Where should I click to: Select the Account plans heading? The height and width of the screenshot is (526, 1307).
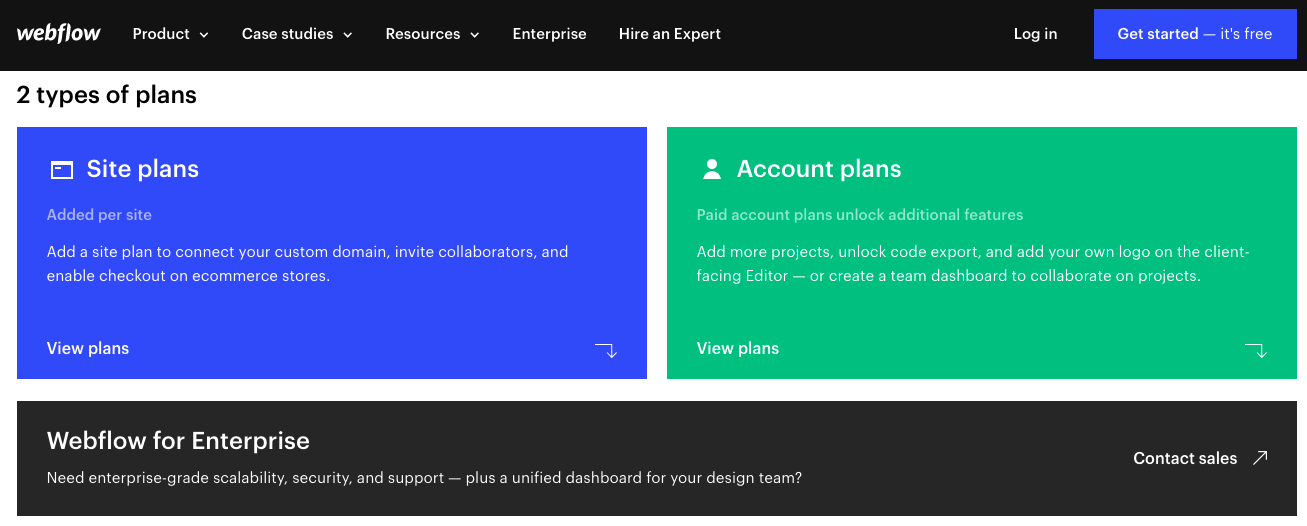pyautogui.click(x=819, y=169)
